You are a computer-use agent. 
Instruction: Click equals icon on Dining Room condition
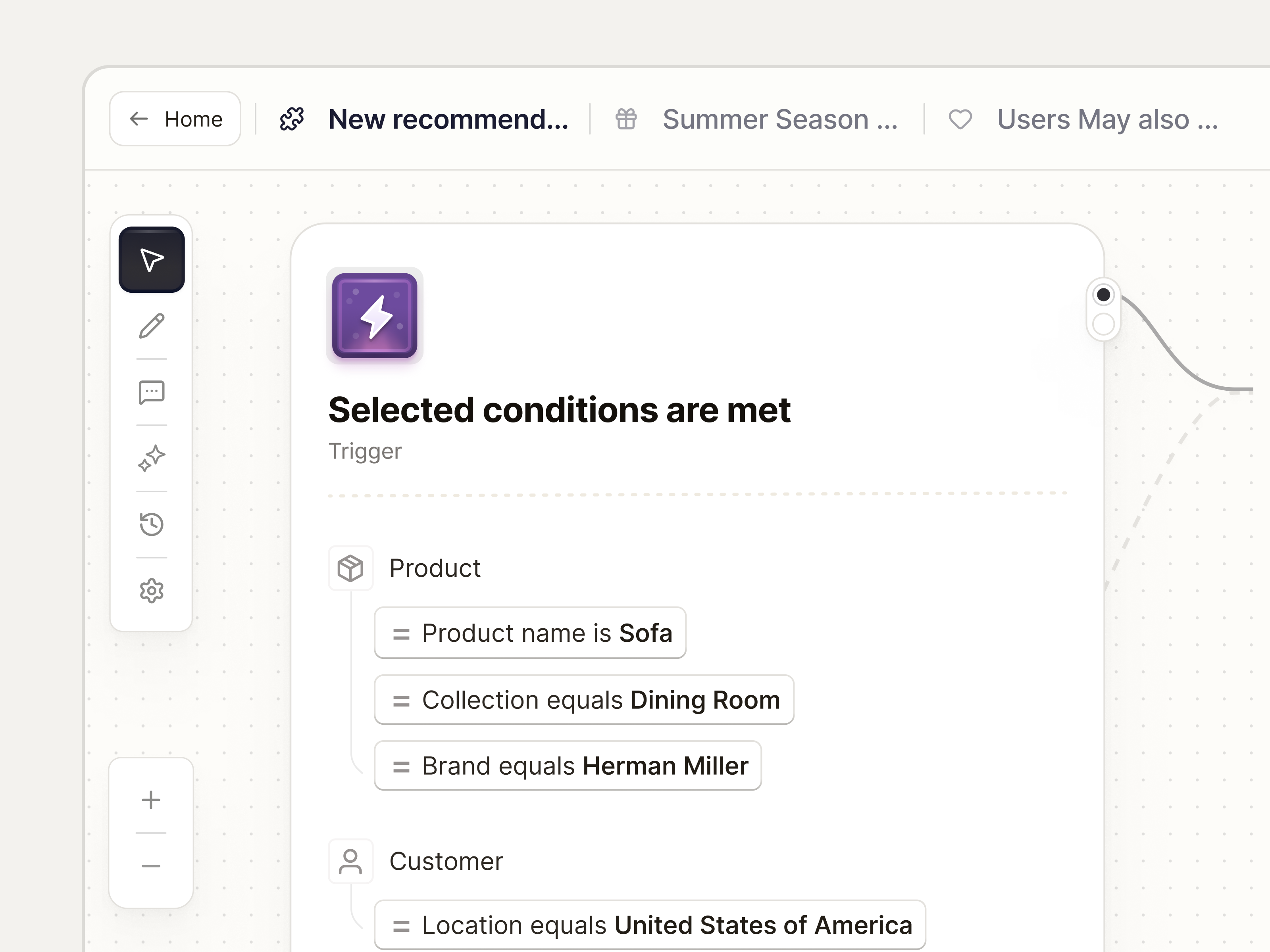[401, 701]
